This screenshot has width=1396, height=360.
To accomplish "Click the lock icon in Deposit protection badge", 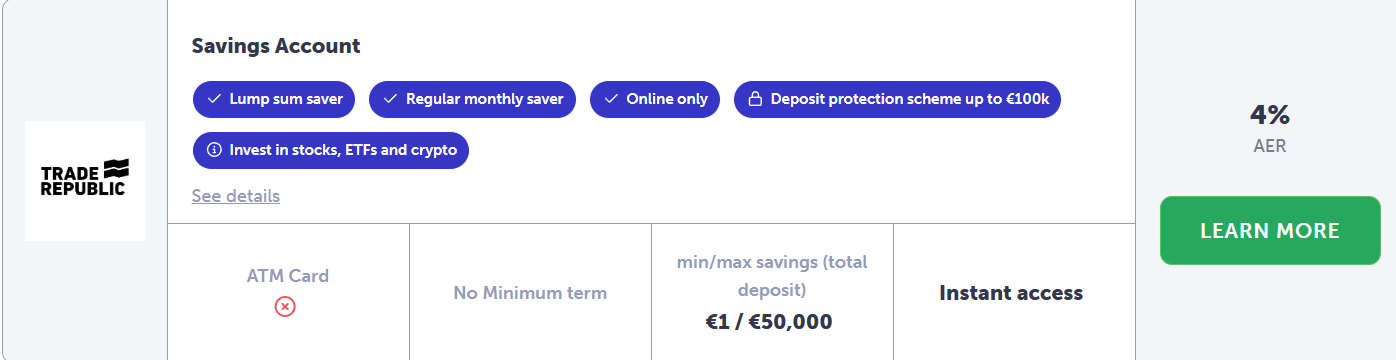I will point(755,99).
